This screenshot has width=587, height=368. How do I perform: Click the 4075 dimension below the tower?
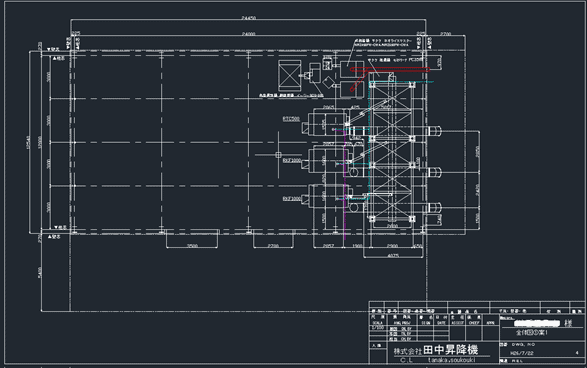pyautogui.click(x=393, y=256)
